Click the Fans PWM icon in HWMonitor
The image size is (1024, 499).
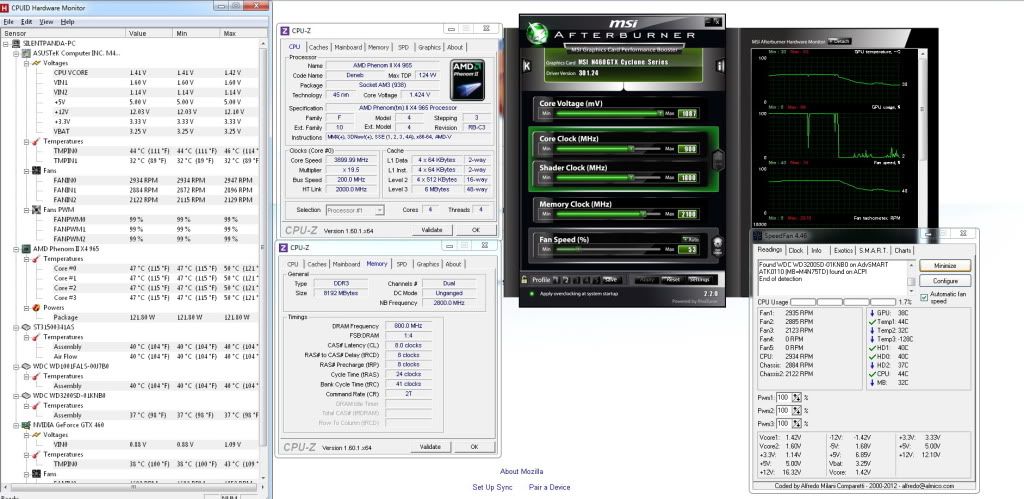(x=37, y=210)
